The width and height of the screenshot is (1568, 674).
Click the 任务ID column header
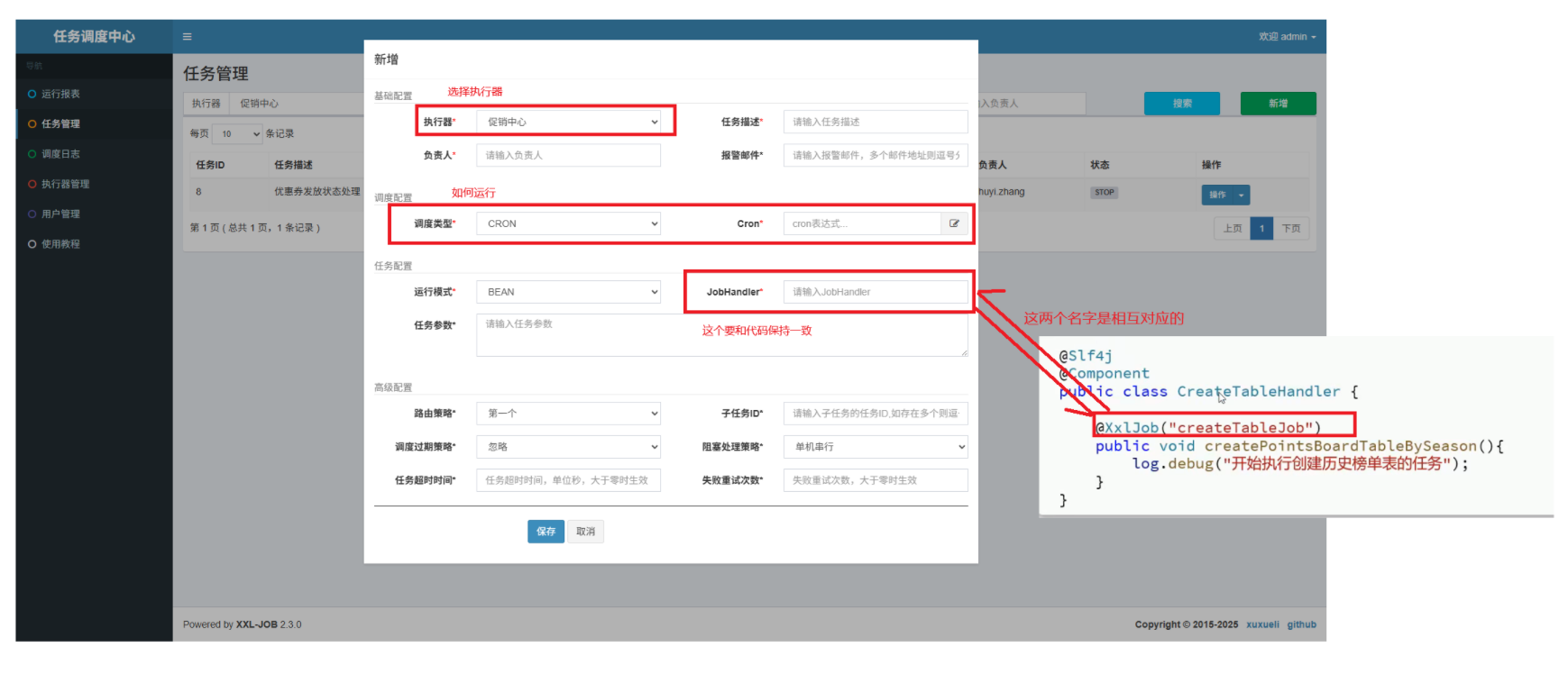[210, 165]
